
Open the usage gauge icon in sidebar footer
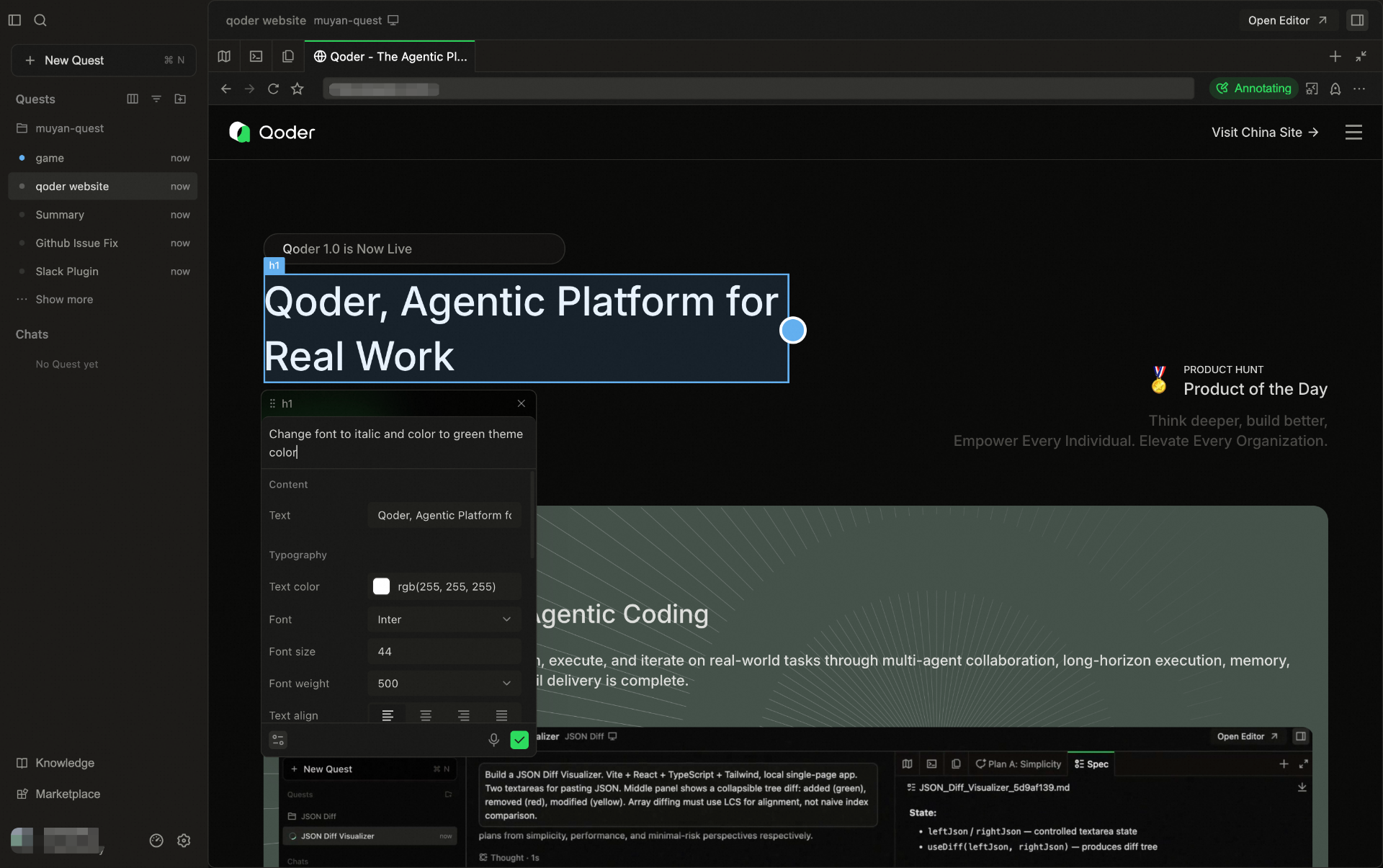156,841
